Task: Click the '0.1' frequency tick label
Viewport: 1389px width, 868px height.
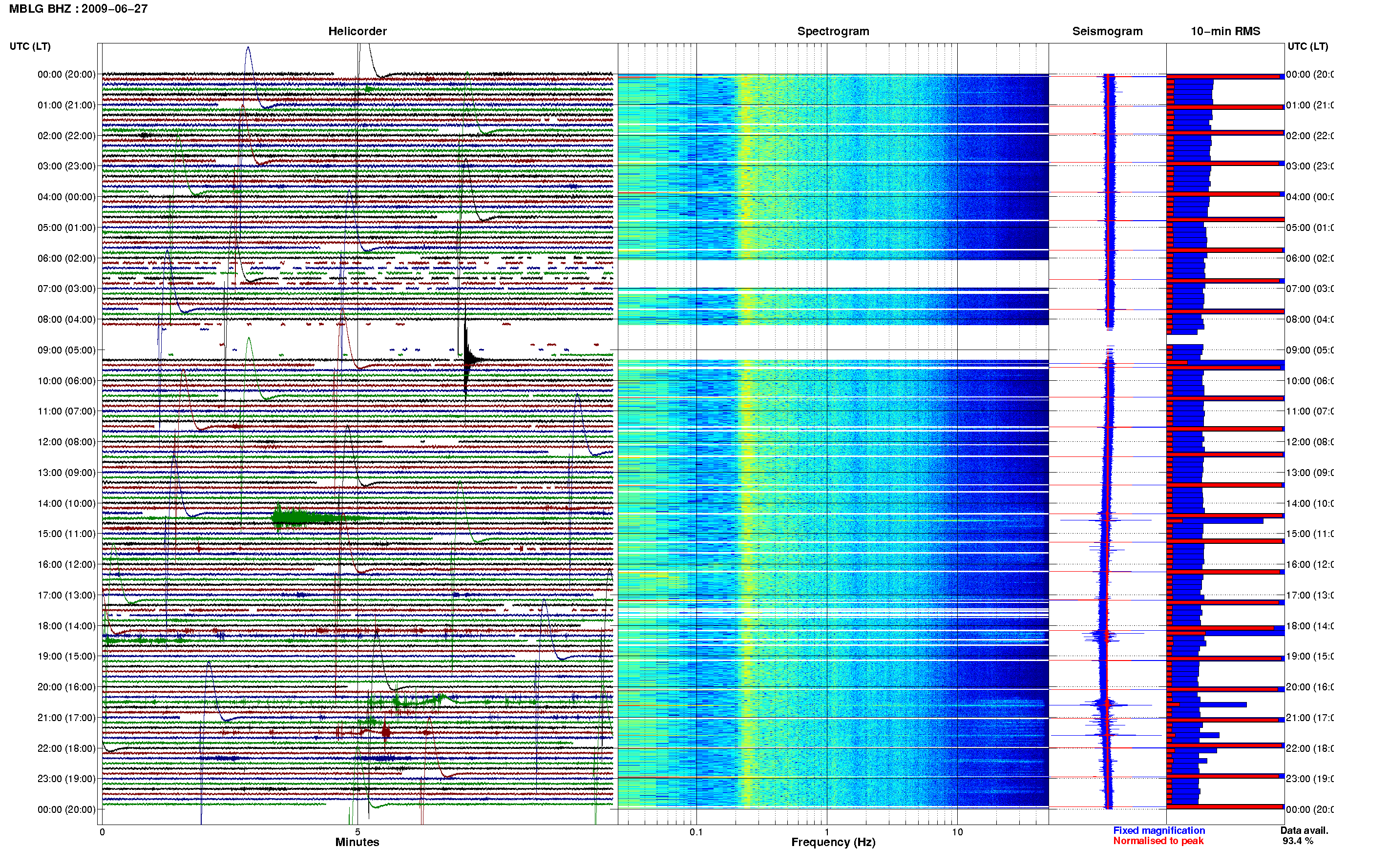Action: [x=696, y=832]
